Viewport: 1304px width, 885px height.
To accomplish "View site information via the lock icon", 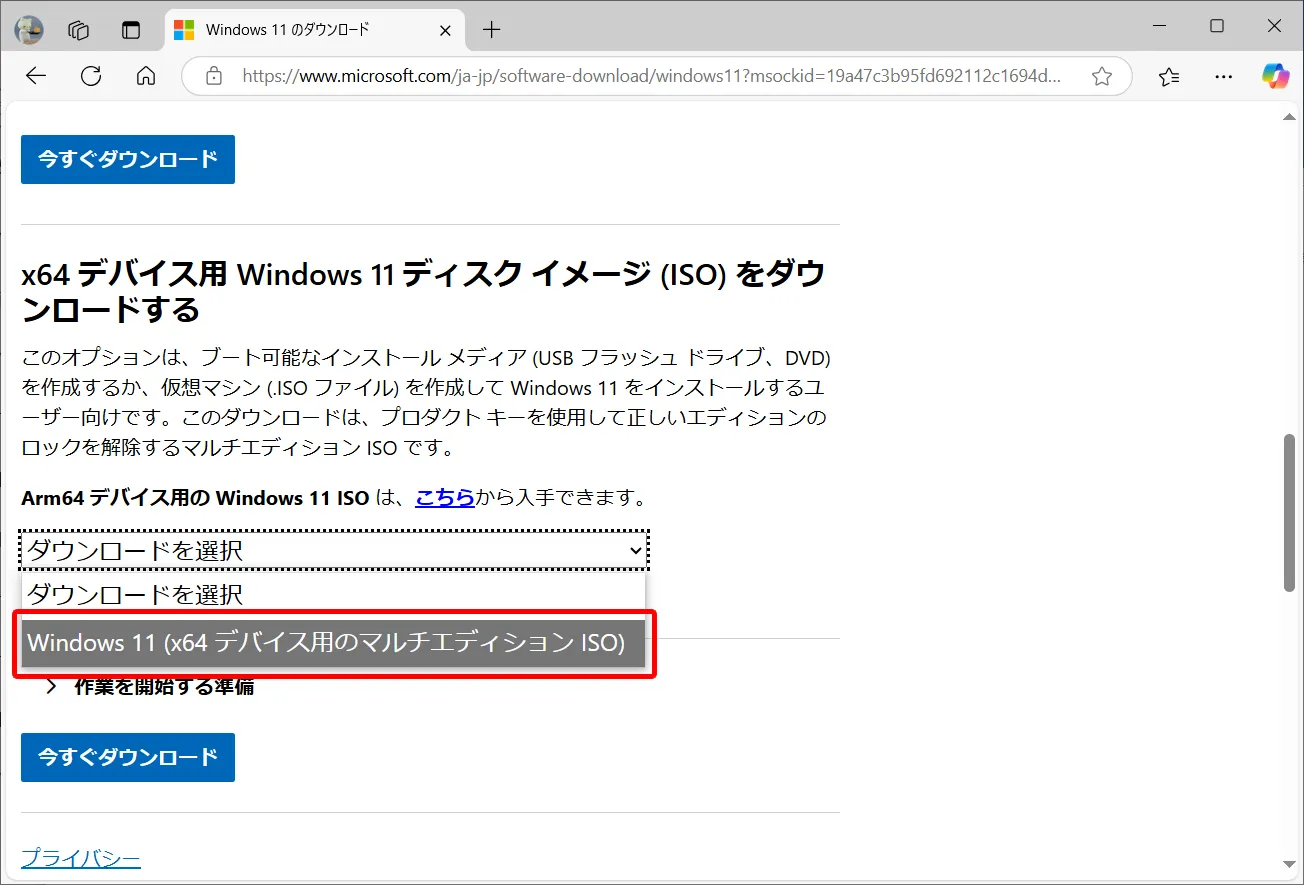I will (212, 76).
